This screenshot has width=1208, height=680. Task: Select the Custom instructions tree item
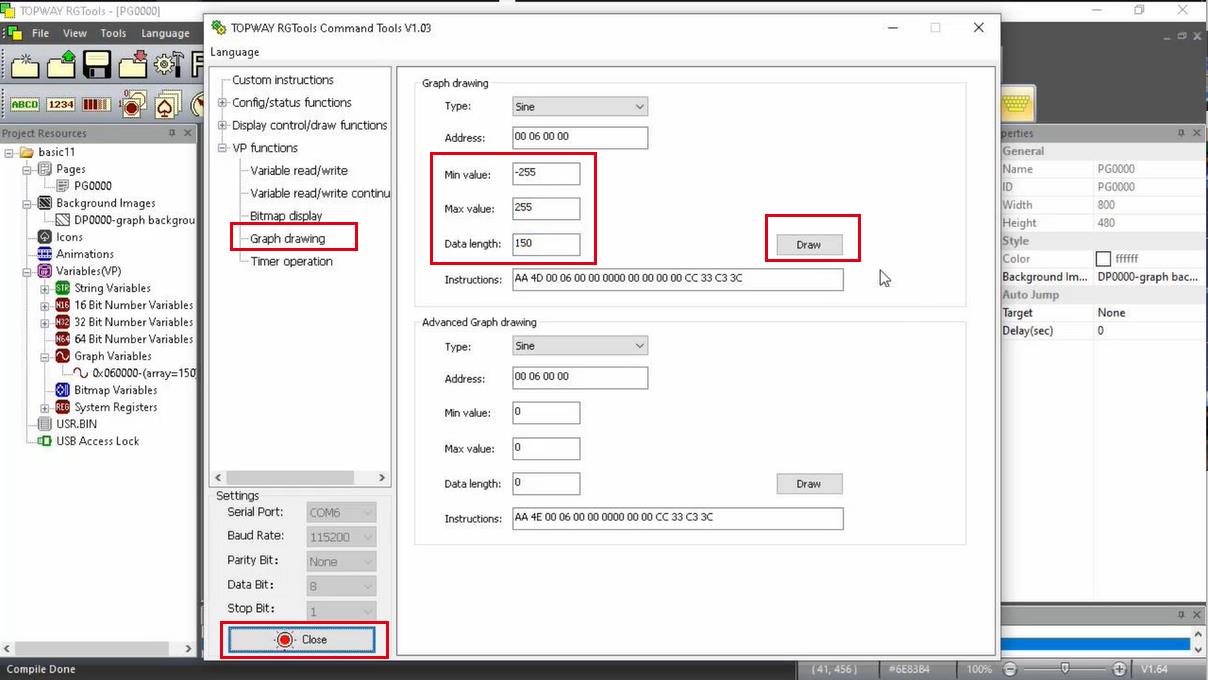click(x=283, y=80)
